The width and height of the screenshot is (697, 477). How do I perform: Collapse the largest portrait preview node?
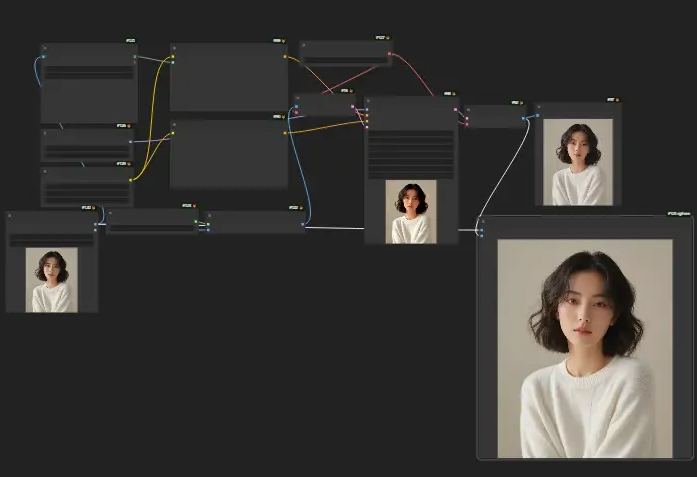[x=482, y=221]
